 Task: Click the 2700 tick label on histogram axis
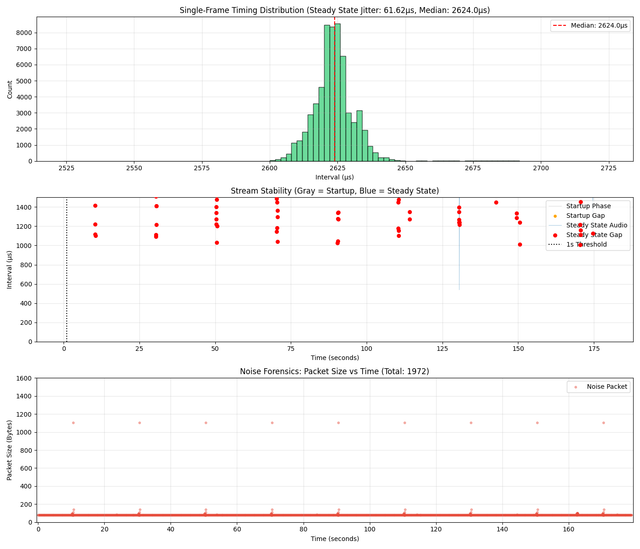click(541, 169)
